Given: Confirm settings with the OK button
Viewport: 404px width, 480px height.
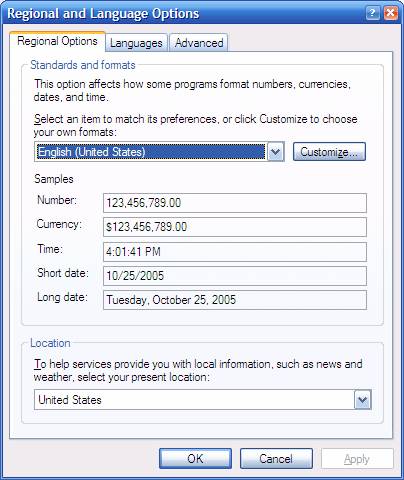Looking at the screenshot, I should pyautogui.click(x=195, y=459).
